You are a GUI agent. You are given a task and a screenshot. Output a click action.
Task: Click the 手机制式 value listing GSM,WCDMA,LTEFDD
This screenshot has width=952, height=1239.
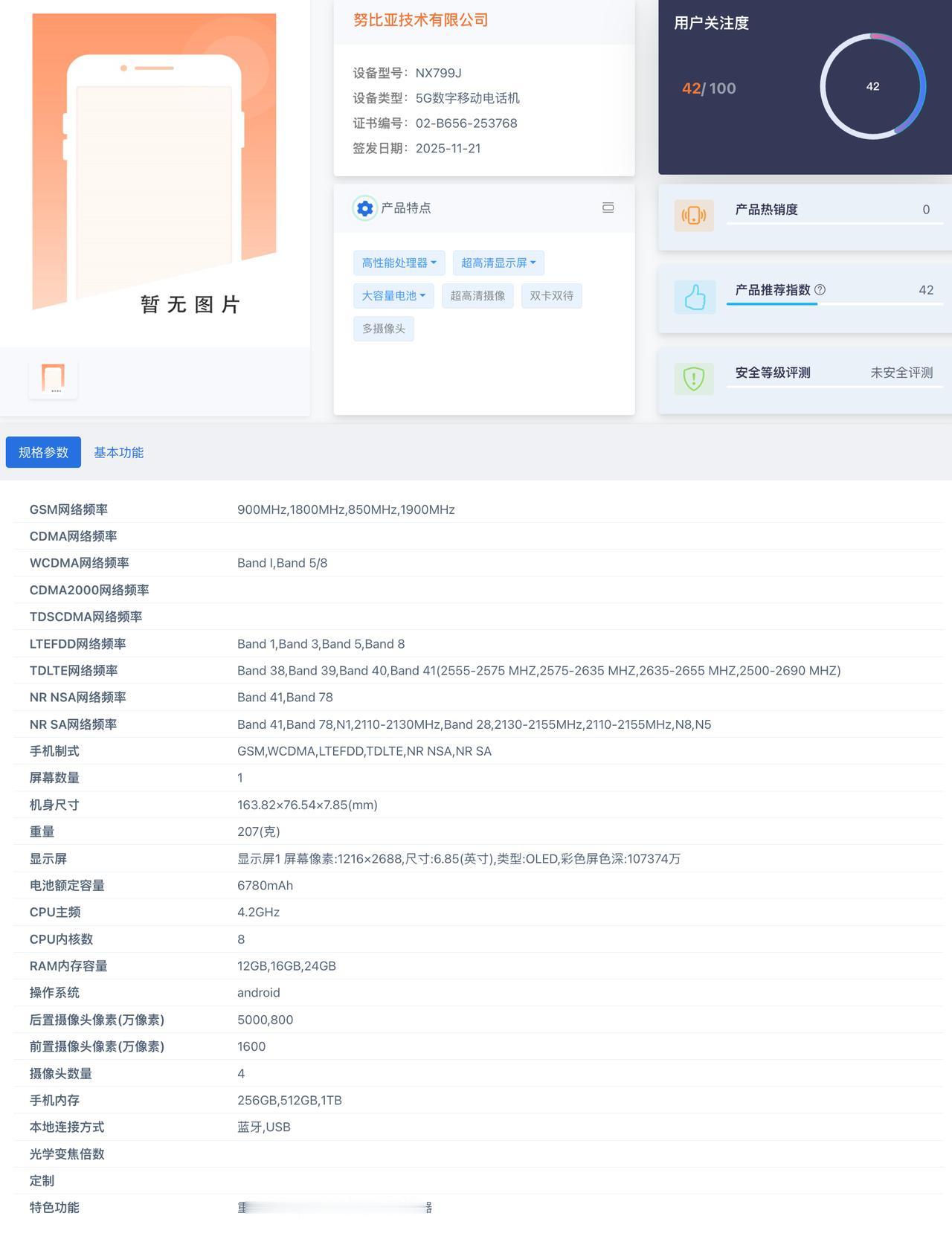tap(364, 751)
